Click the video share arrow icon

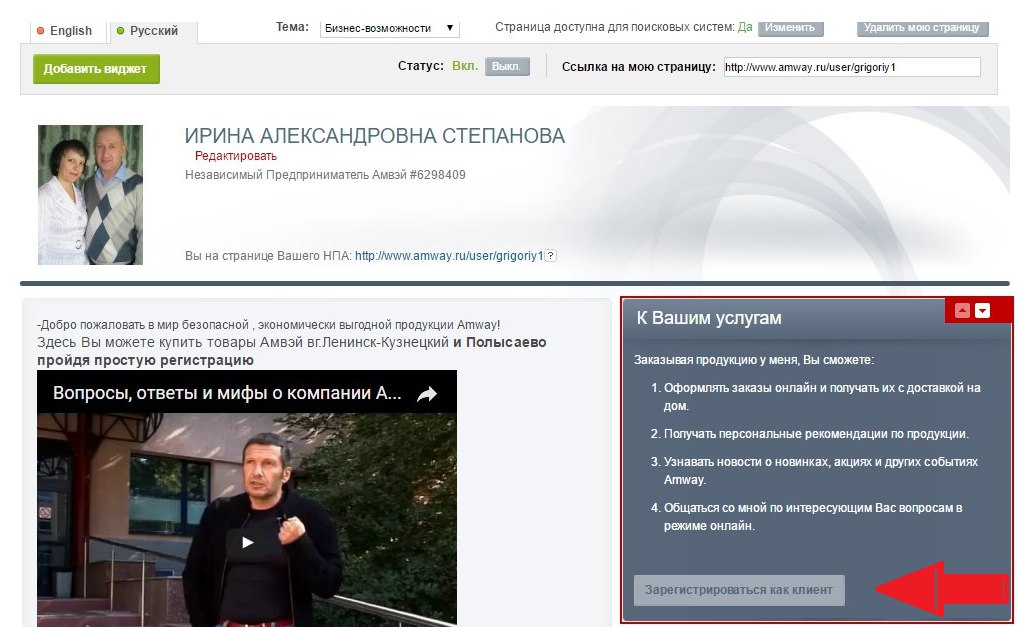[427, 393]
